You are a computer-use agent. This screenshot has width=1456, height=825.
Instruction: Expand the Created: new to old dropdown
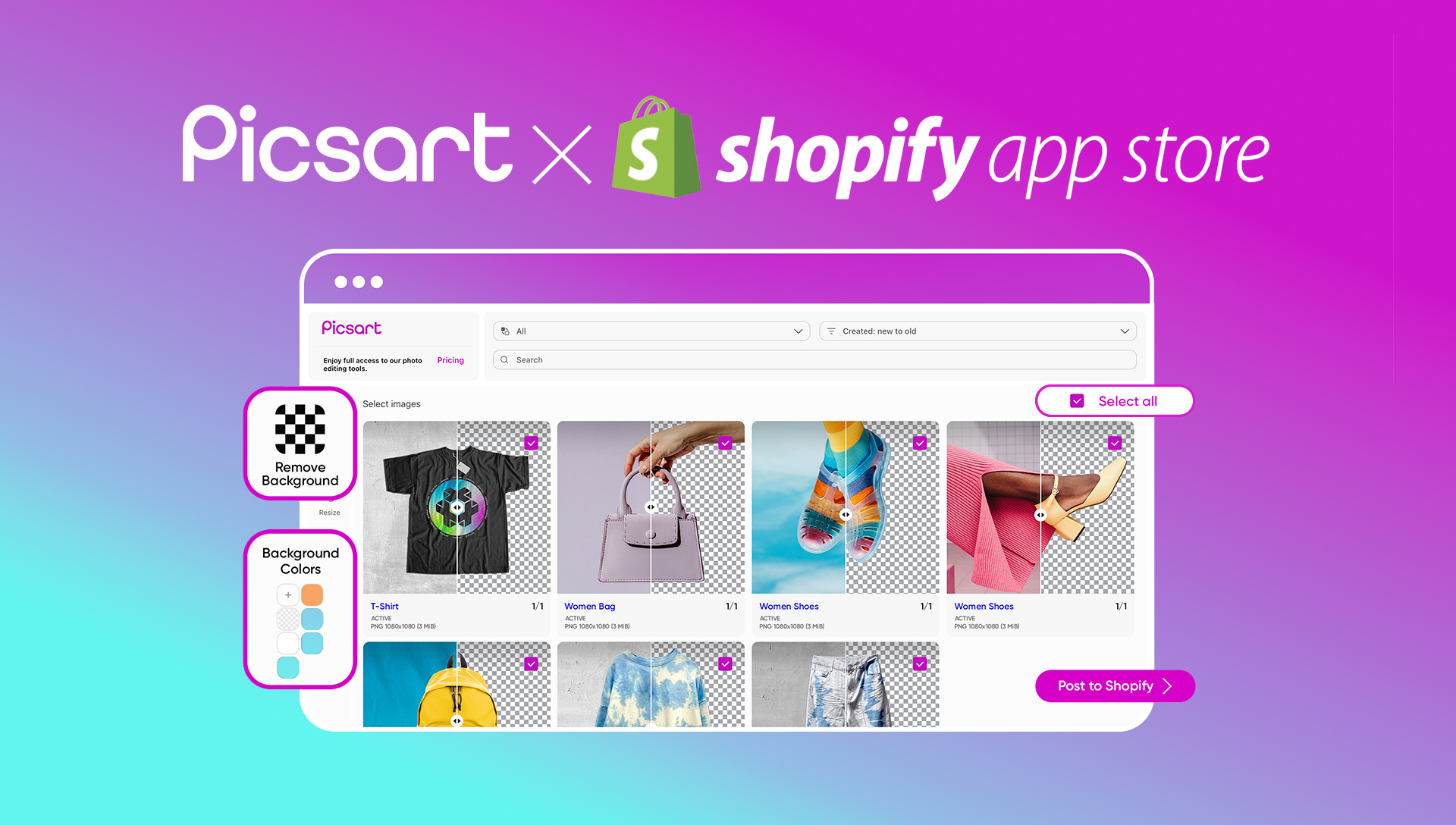pos(978,331)
